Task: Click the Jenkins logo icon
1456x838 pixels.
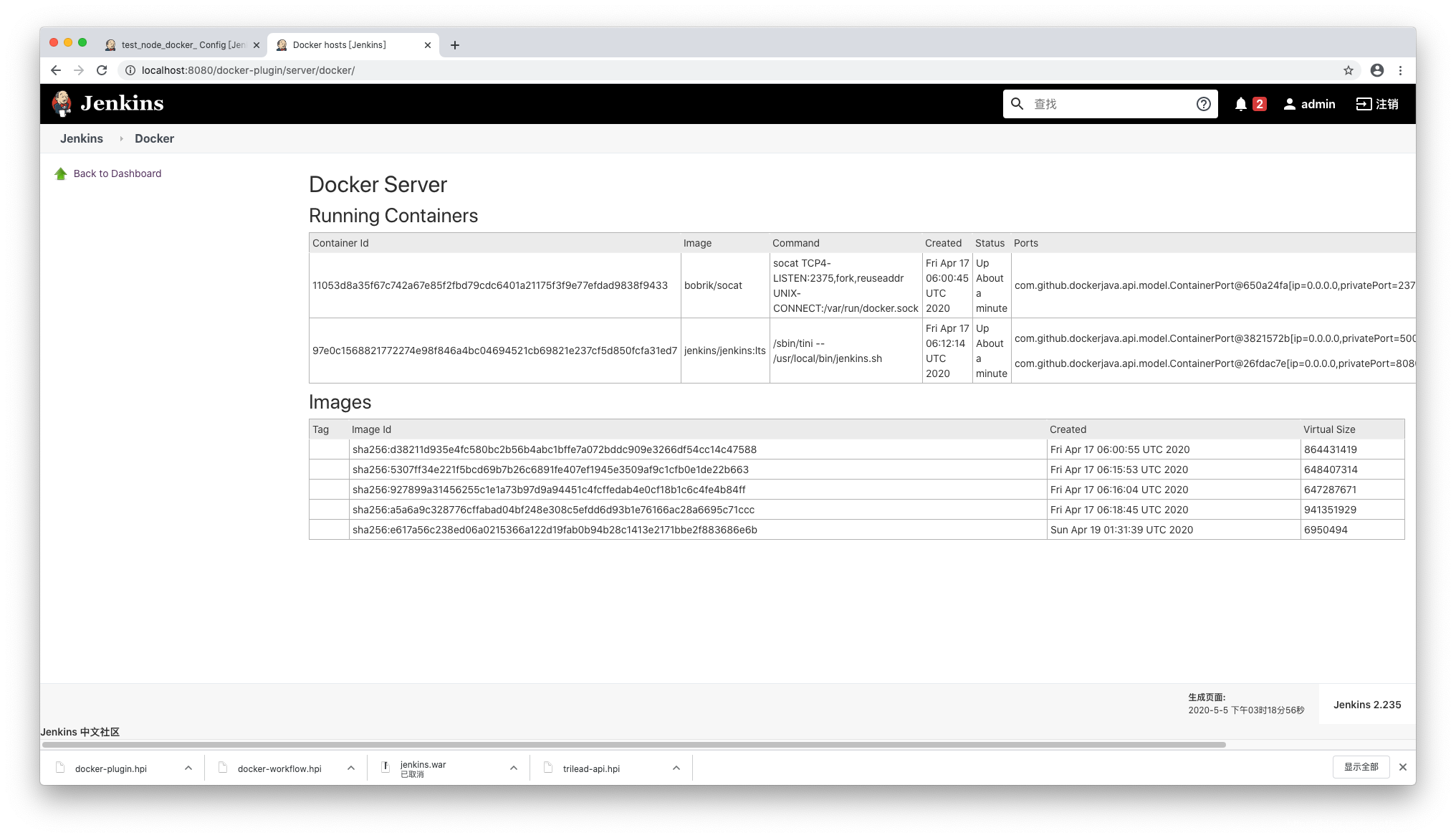Action: tap(62, 104)
